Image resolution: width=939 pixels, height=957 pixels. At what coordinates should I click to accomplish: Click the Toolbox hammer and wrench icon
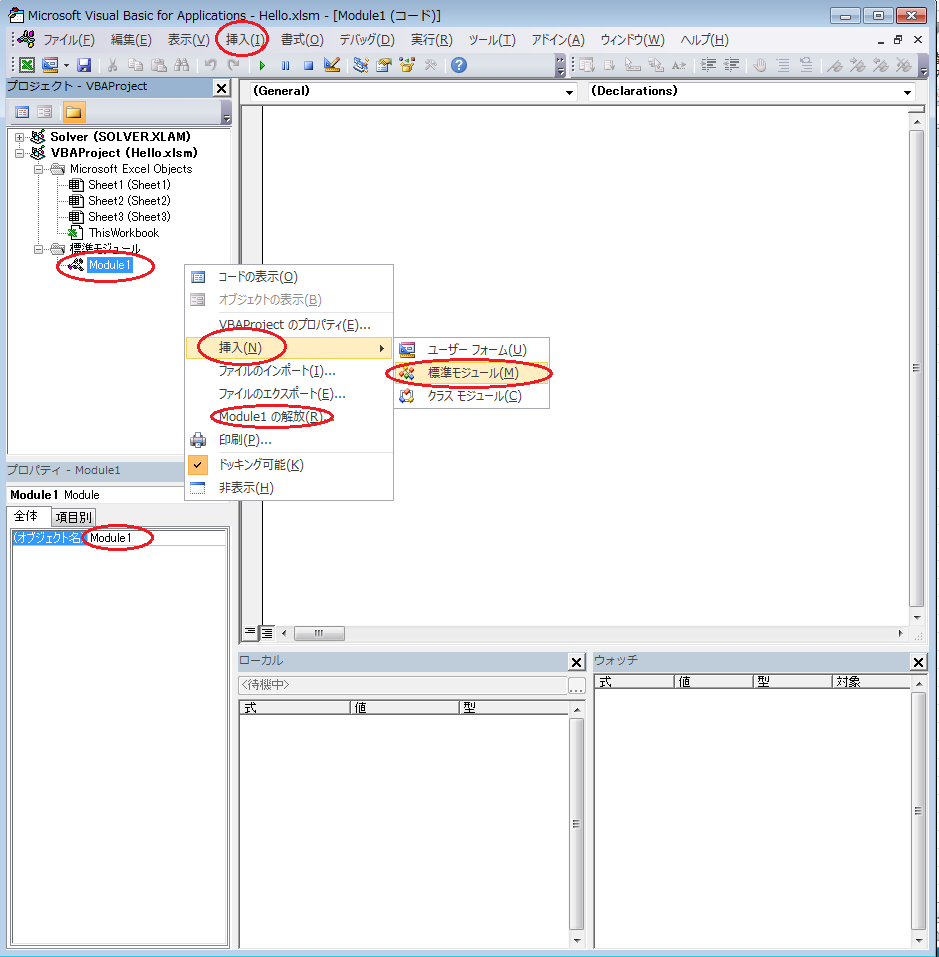click(430, 65)
